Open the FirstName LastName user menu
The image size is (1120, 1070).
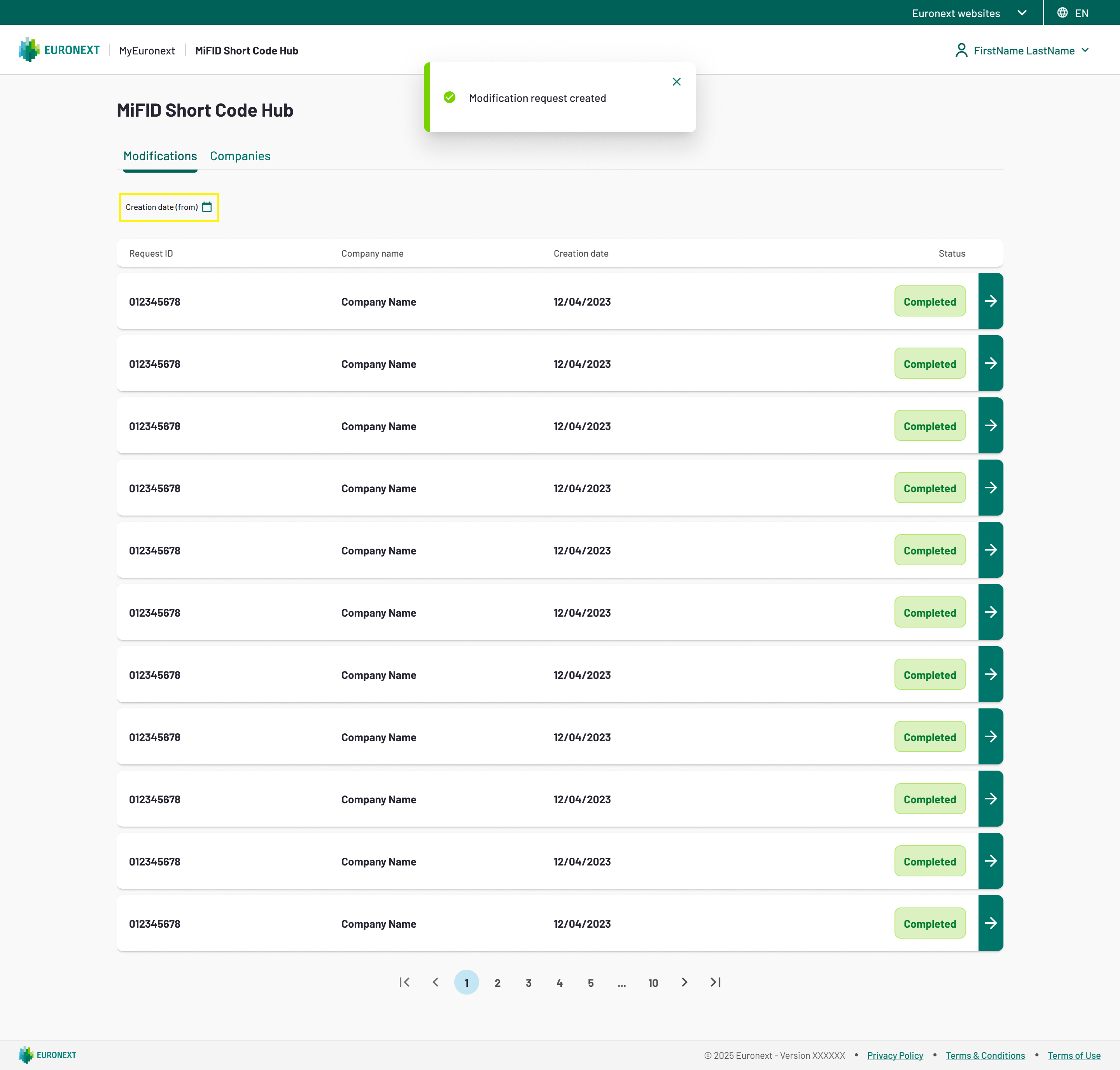1022,50
